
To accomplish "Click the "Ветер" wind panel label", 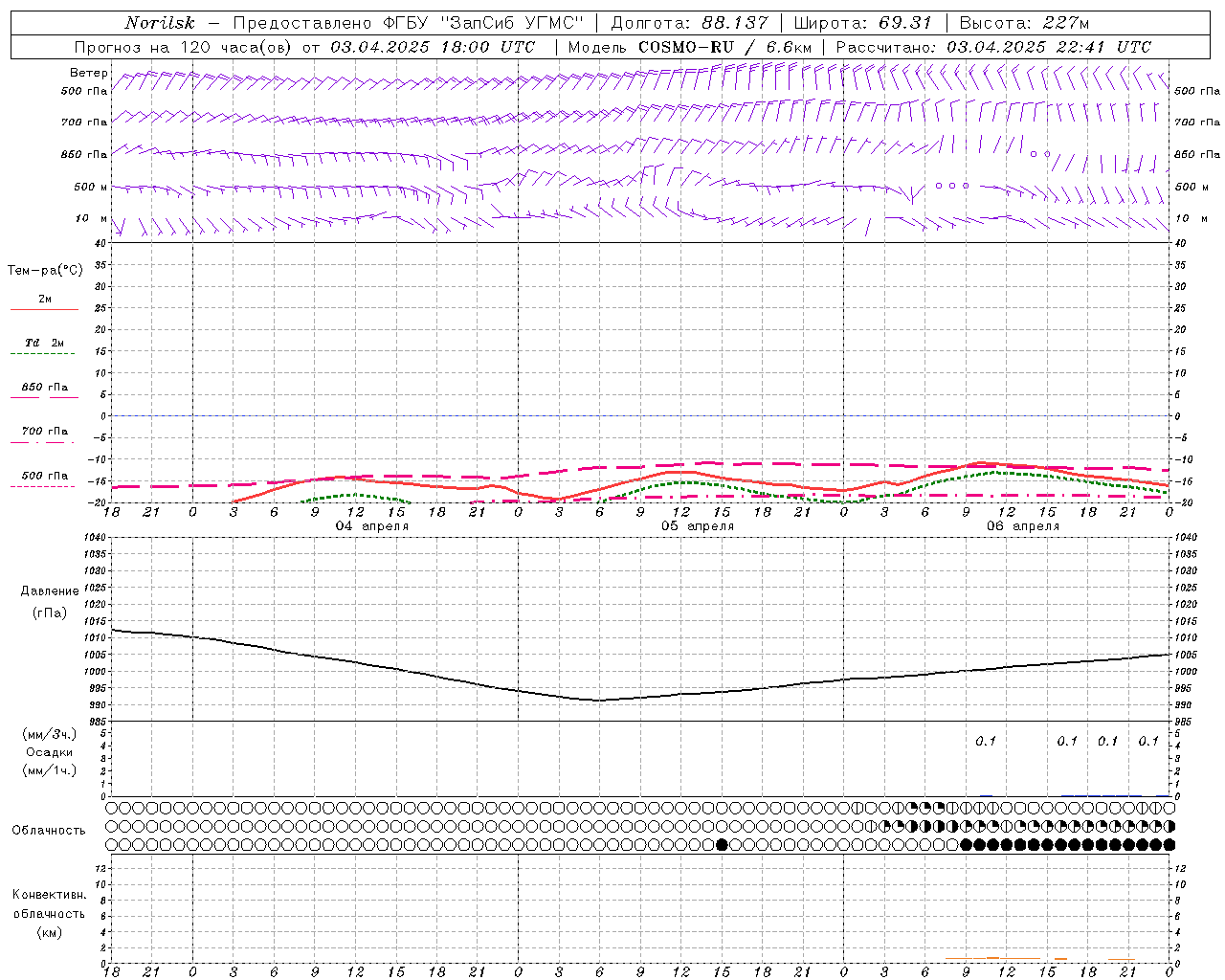I will pyautogui.click(x=89, y=73).
